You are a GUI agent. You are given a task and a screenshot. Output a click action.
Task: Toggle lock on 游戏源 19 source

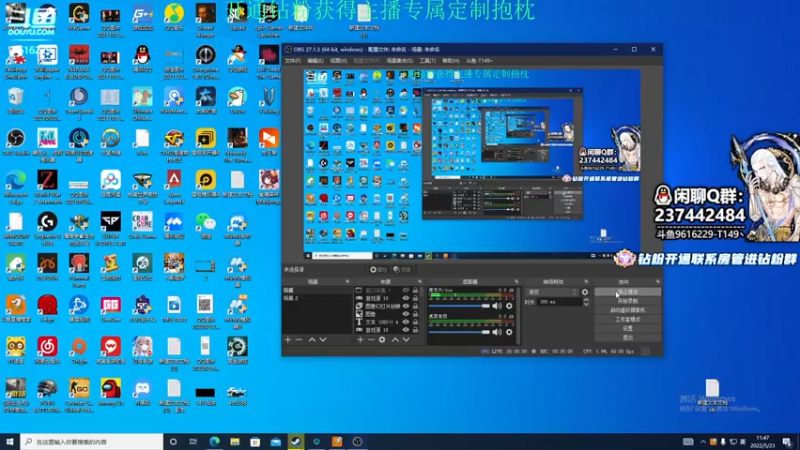click(x=415, y=298)
